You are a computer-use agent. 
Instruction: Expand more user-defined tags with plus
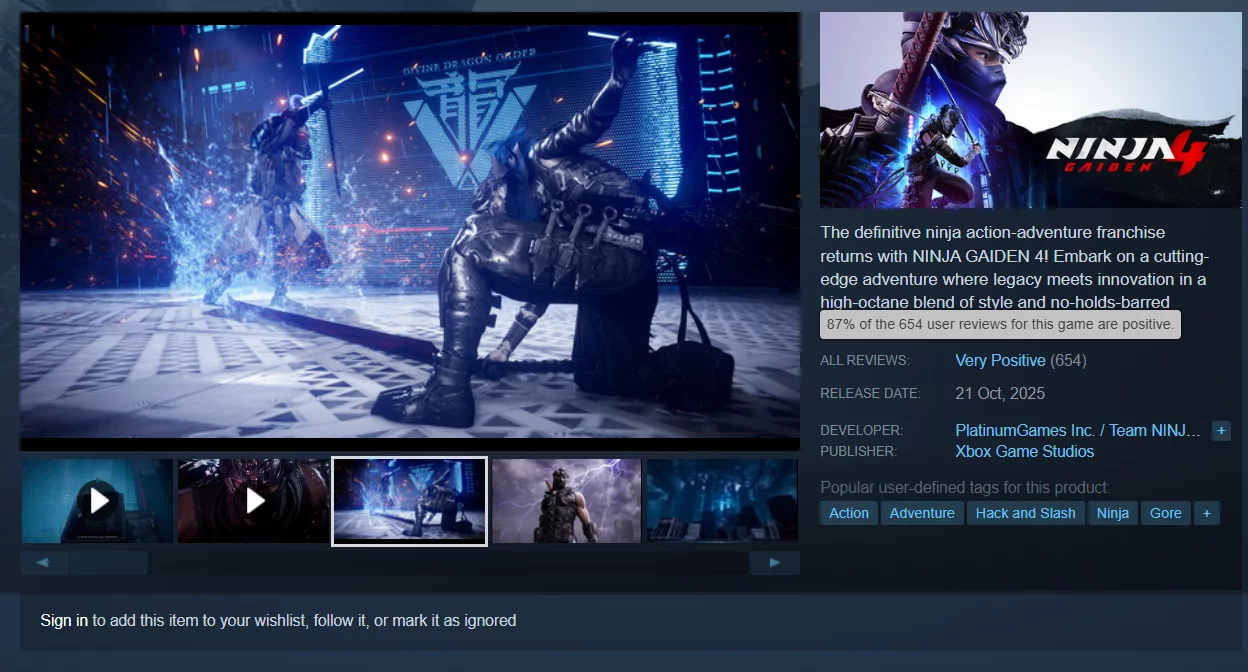(x=1207, y=513)
